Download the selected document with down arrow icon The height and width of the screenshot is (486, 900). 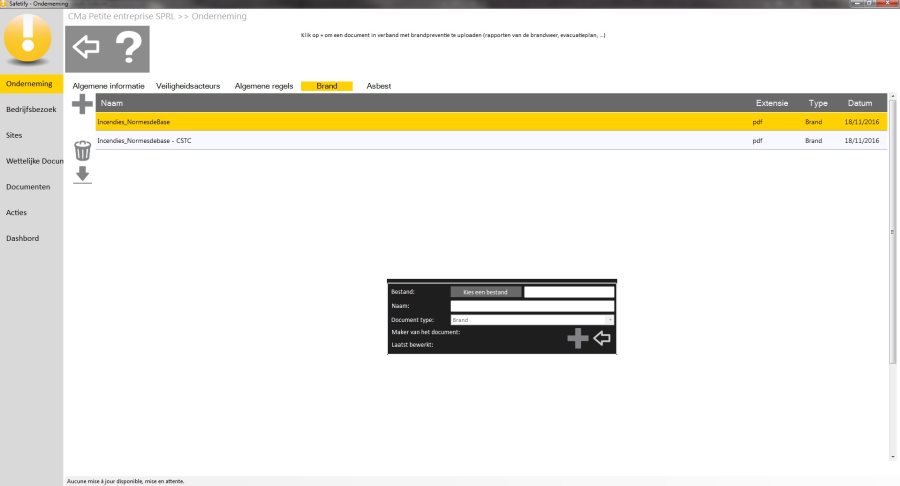click(x=83, y=174)
